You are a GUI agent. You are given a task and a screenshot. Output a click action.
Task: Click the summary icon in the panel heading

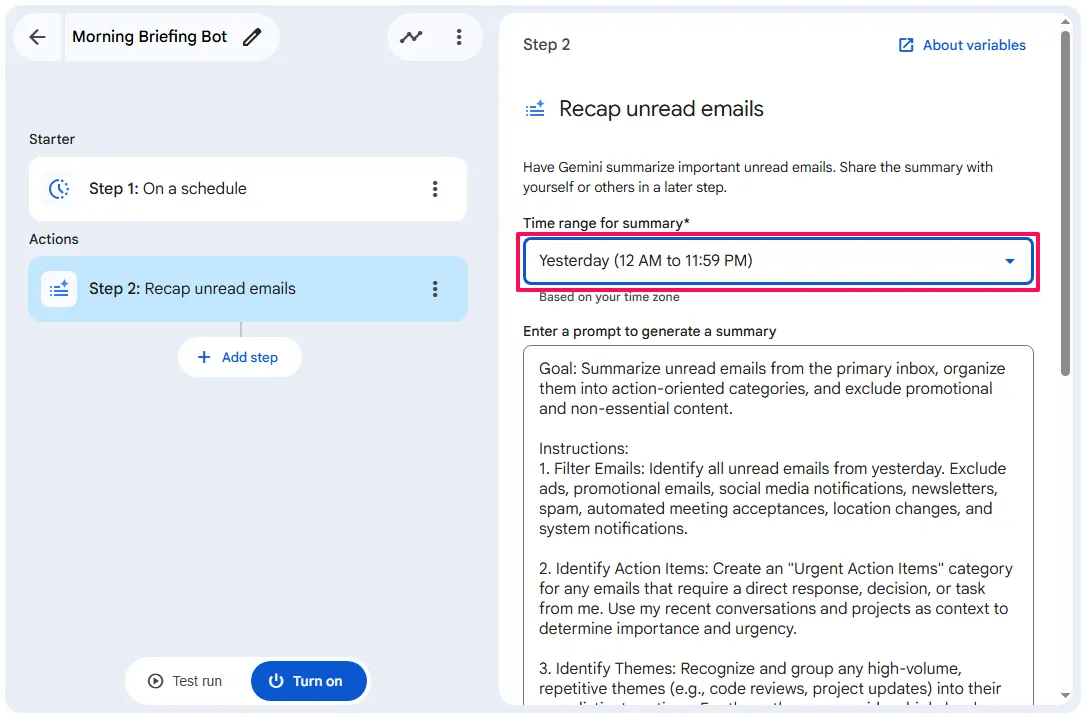click(536, 109)
